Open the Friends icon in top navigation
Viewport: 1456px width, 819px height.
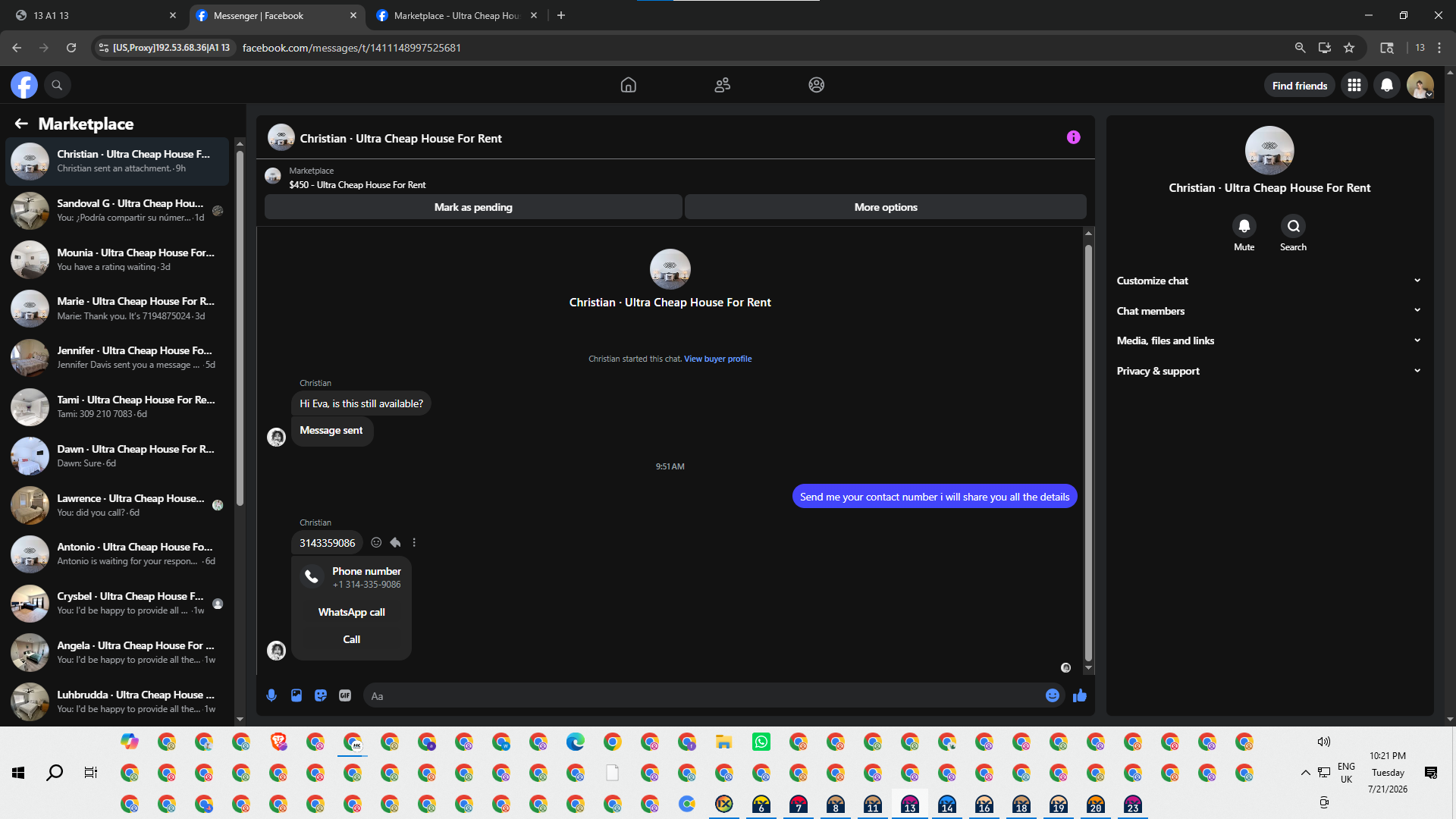click(x=722, y=85)
